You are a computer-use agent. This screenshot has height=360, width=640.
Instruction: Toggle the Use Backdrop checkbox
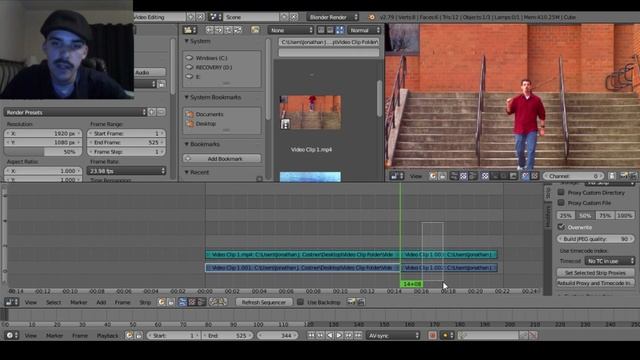tap(300, 302)
